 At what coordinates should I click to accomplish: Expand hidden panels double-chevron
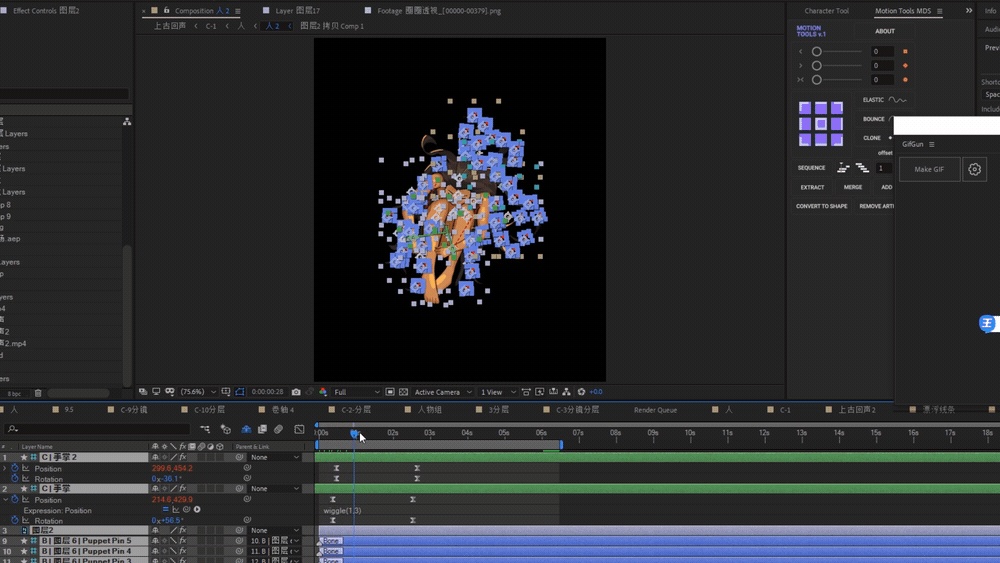[969, 10]
